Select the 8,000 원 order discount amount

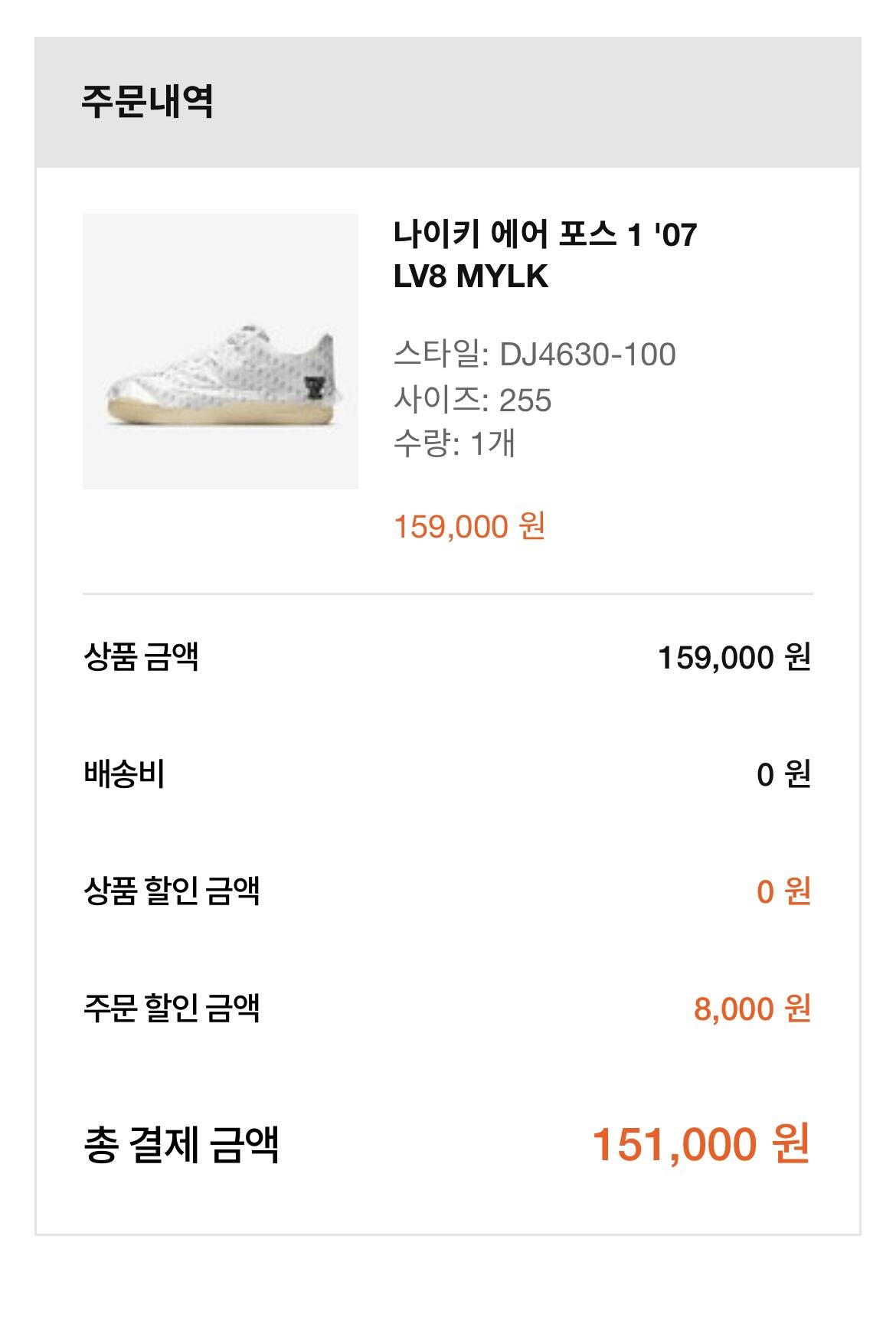(751, 1009)
